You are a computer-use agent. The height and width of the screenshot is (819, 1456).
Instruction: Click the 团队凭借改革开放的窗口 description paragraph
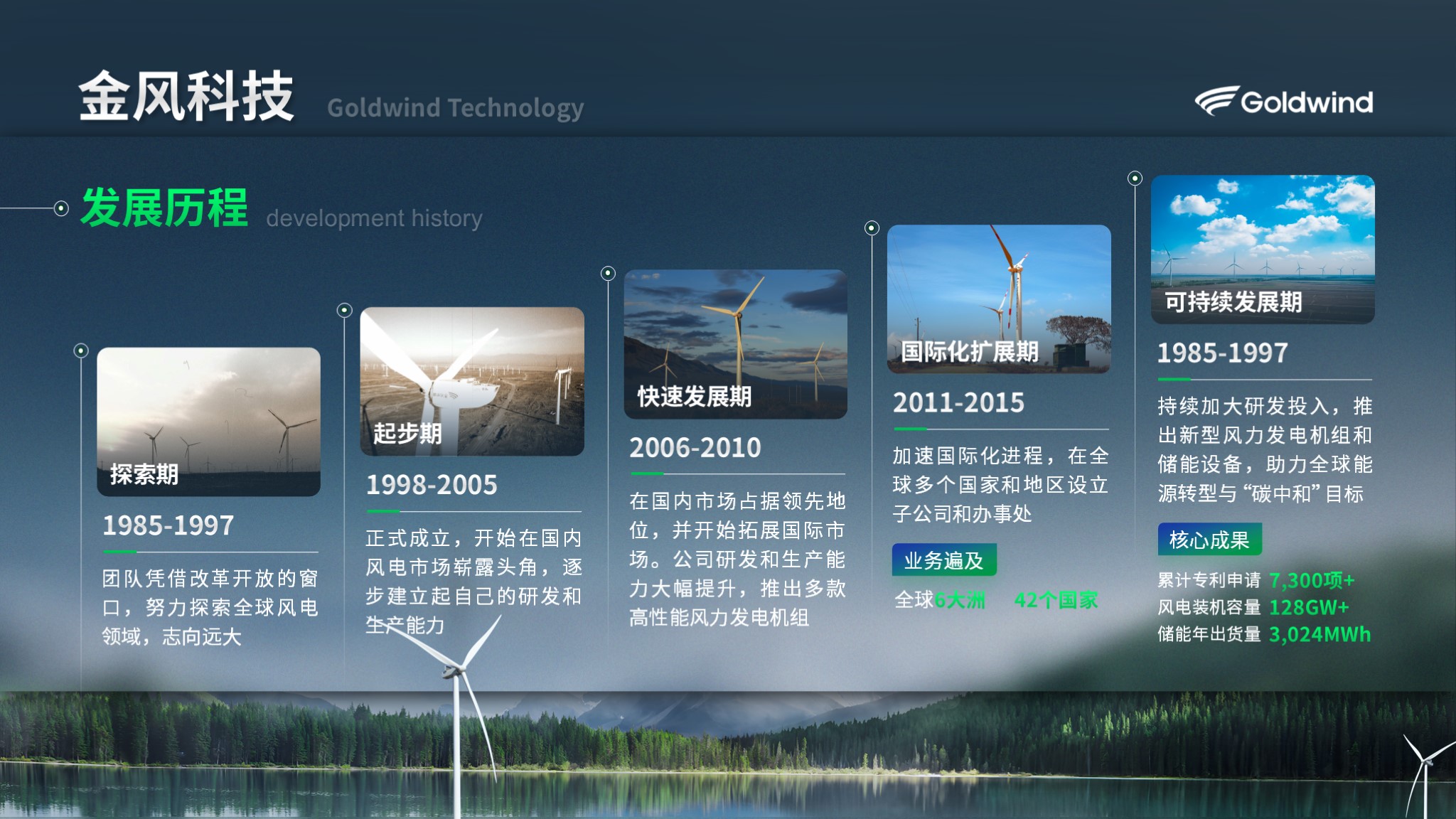(x=210, y=607)
